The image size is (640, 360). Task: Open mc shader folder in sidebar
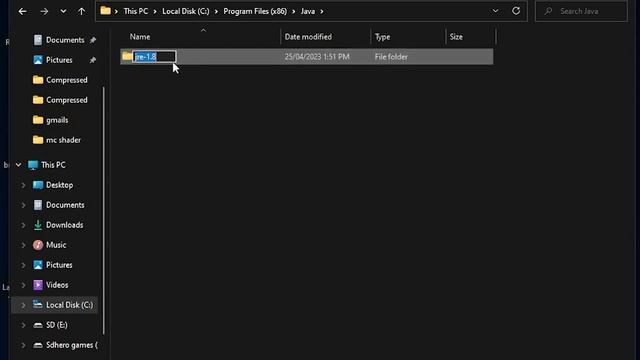pos(63,140)
